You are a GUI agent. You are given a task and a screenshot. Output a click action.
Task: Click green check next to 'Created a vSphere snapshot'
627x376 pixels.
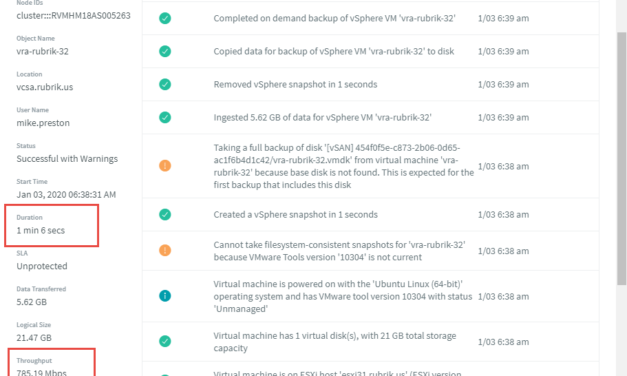[165, 214]
